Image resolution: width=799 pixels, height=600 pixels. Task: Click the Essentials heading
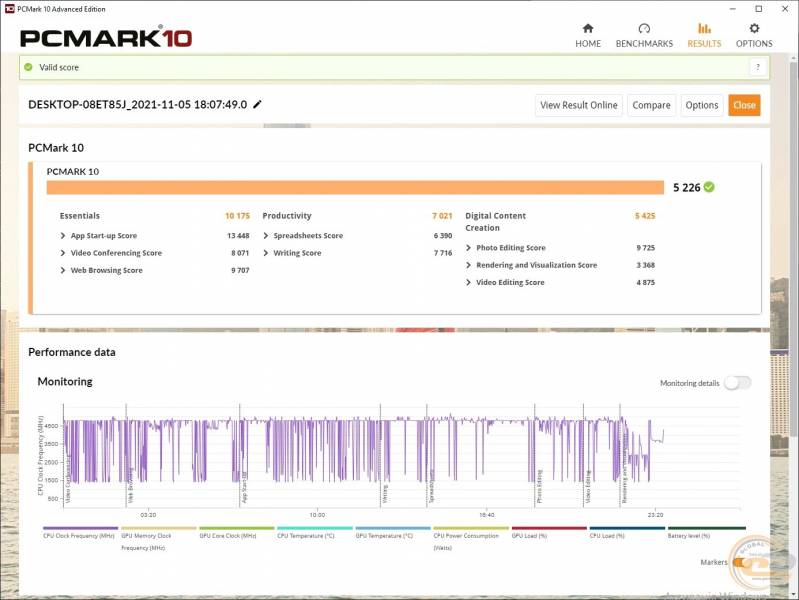[79, 216]
